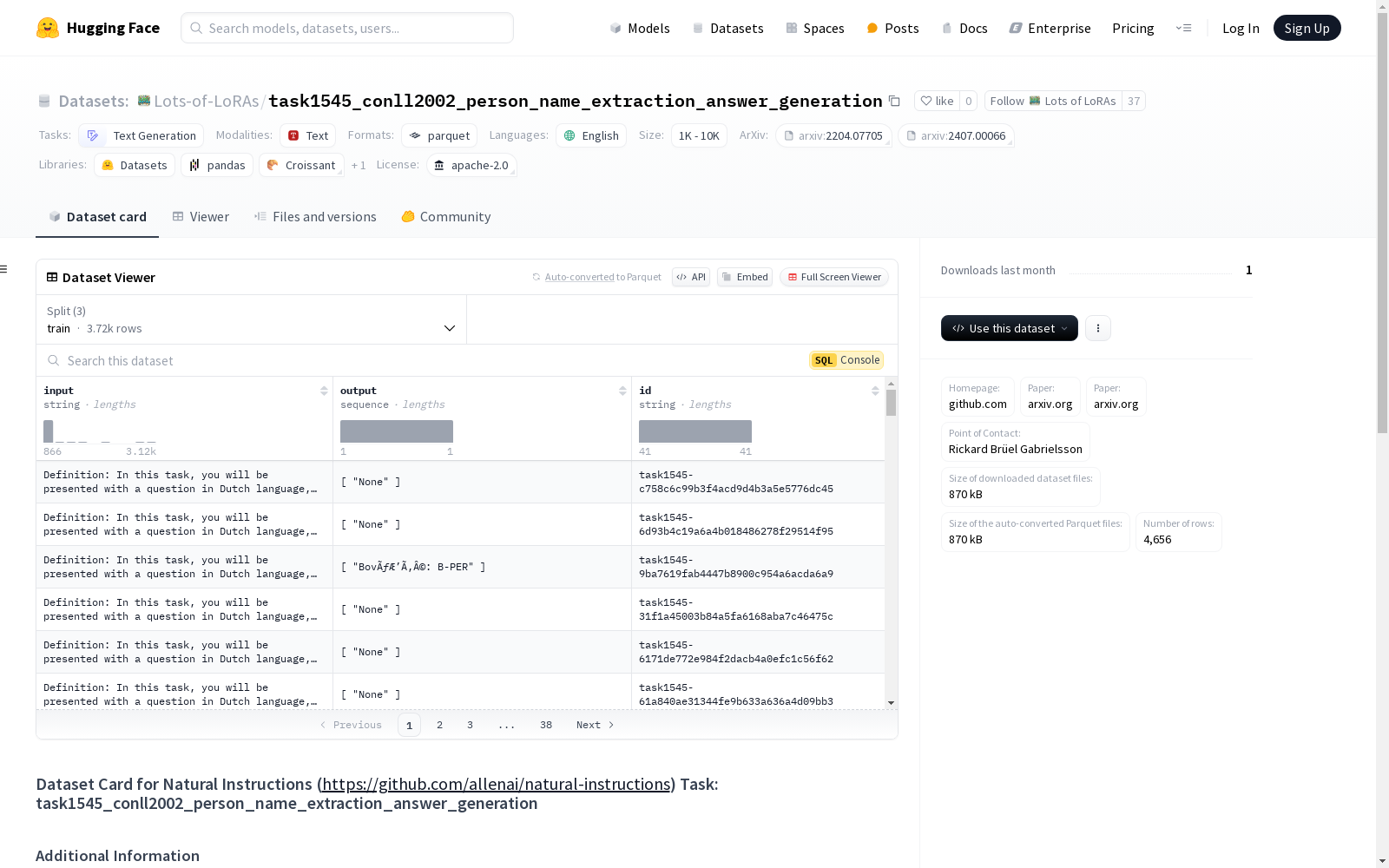Switch to Files and versions tab

[x=315, y=217]
